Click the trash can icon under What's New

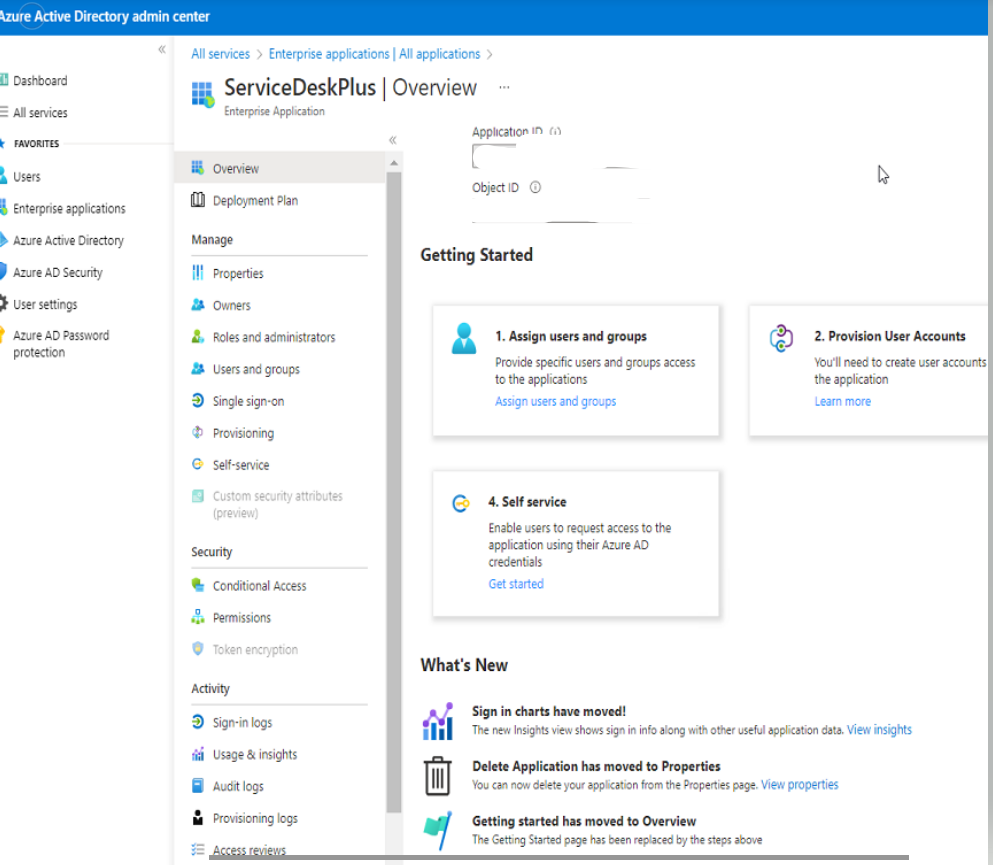(x=437, y=776)
